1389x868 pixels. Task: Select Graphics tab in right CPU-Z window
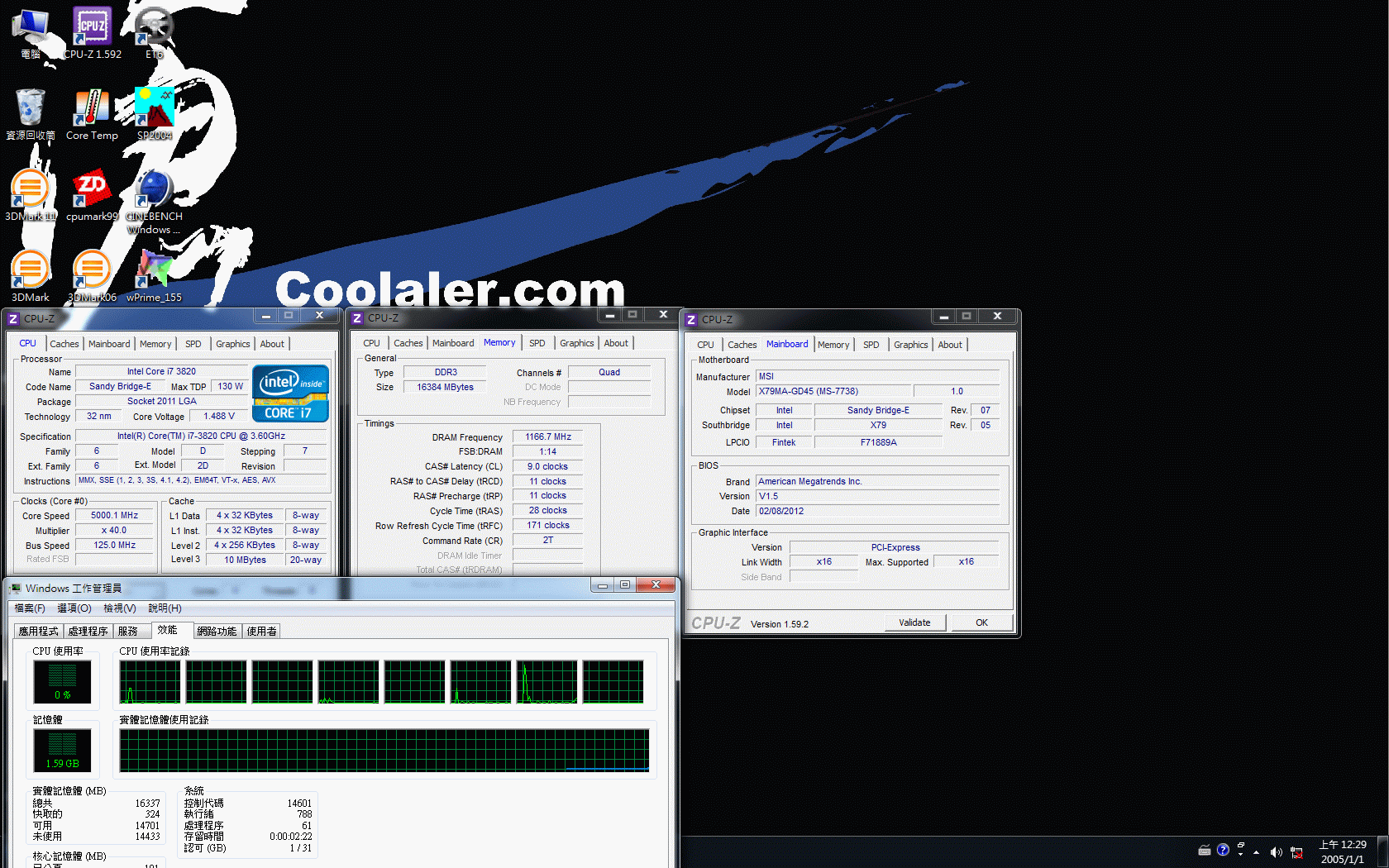pos(911,345)
